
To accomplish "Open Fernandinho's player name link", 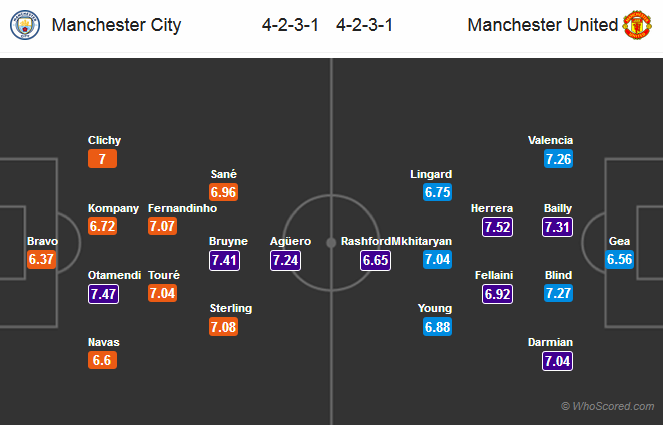I will tap(182, 208).
